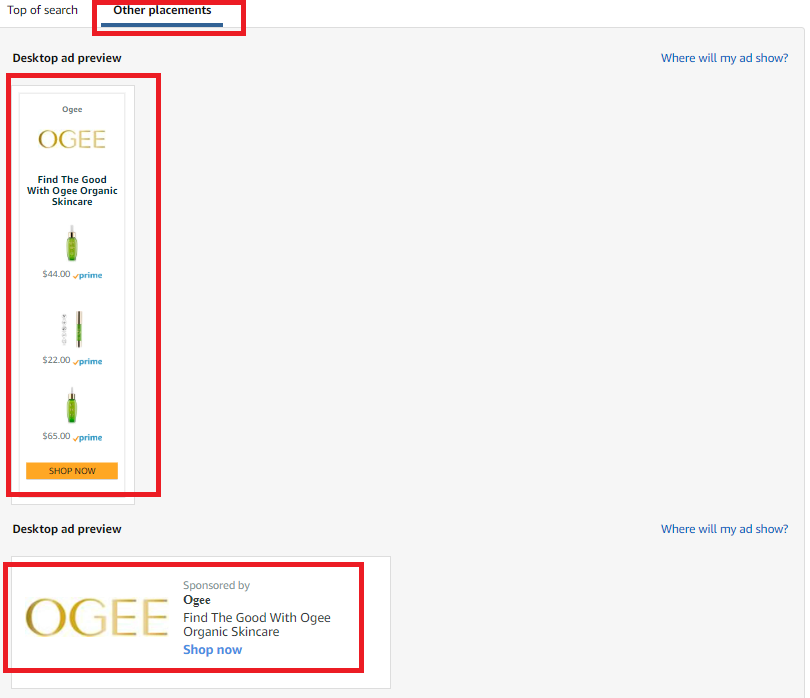Select the $44.00 green serum bottle image
The width and height of the screenshot is (810, 698).
[72, 243]
